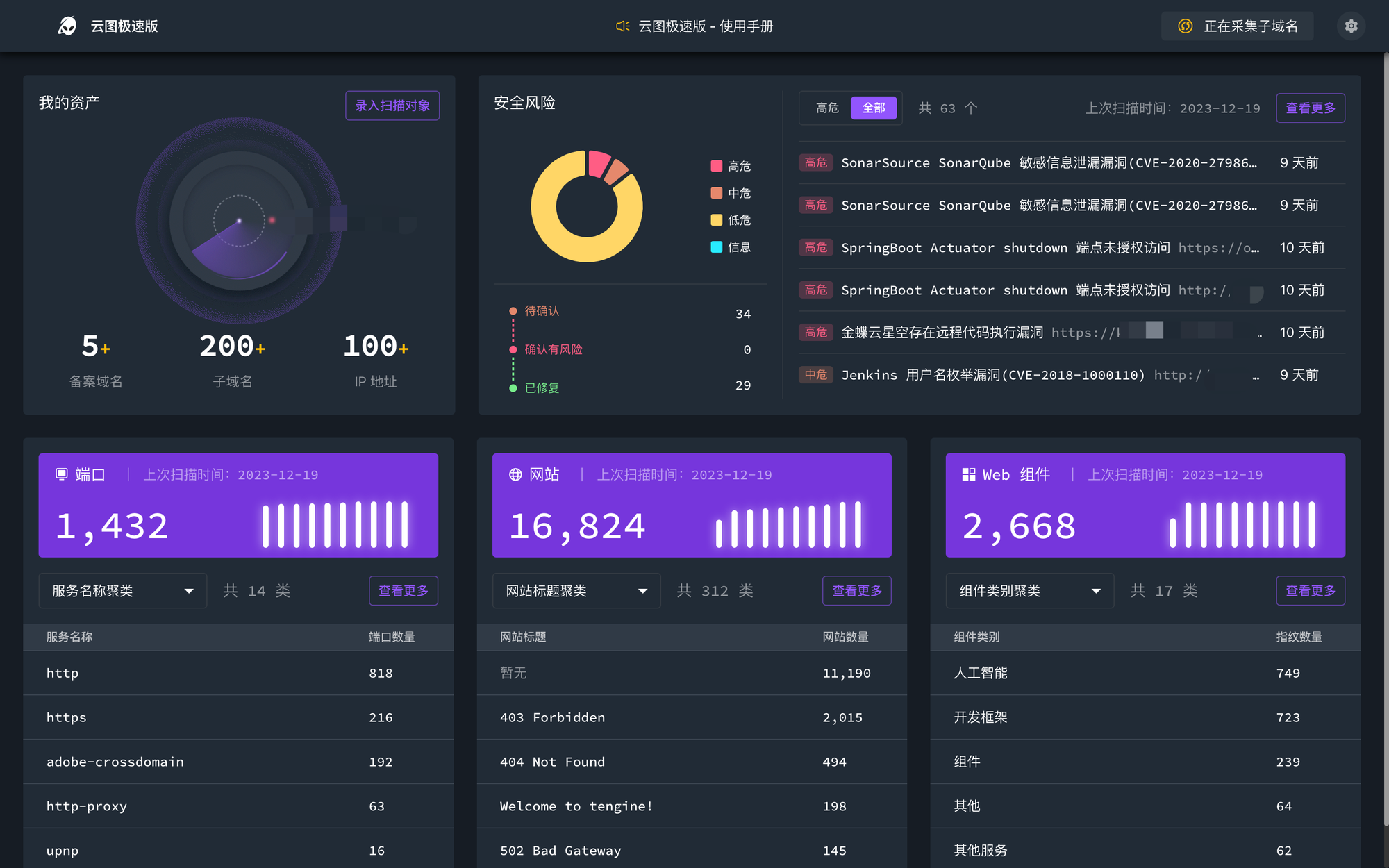Click the up arrow next to 共 63
This screenshot has height=868, width=1389.
click(x=971, y=108)
